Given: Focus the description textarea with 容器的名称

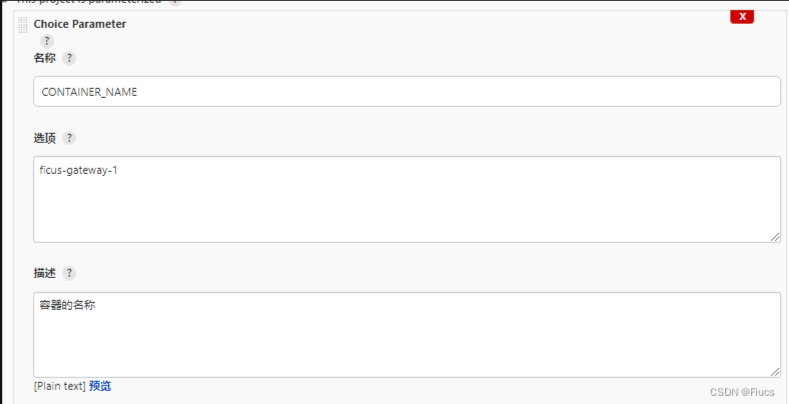Looking at the screenshot, I should coord(406,334).
